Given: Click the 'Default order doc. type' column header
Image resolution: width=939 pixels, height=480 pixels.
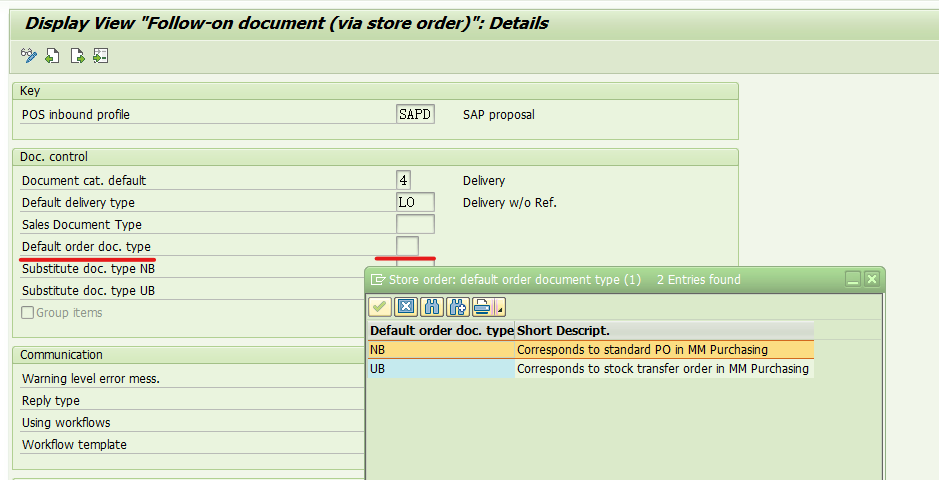Looking at the screenshot, I should (x=441, y=330).
